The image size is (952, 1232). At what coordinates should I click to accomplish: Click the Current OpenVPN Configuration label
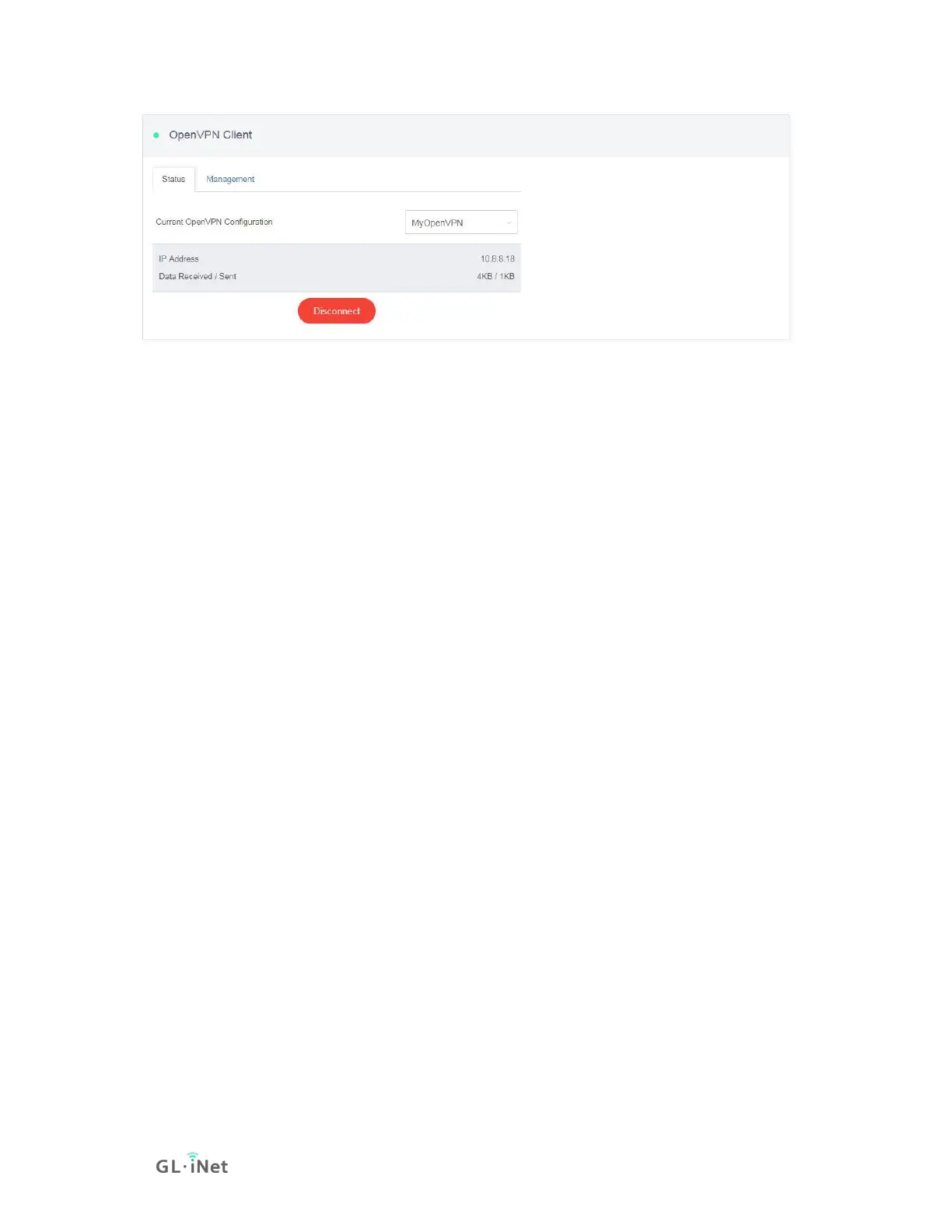(x=214, y=222)
